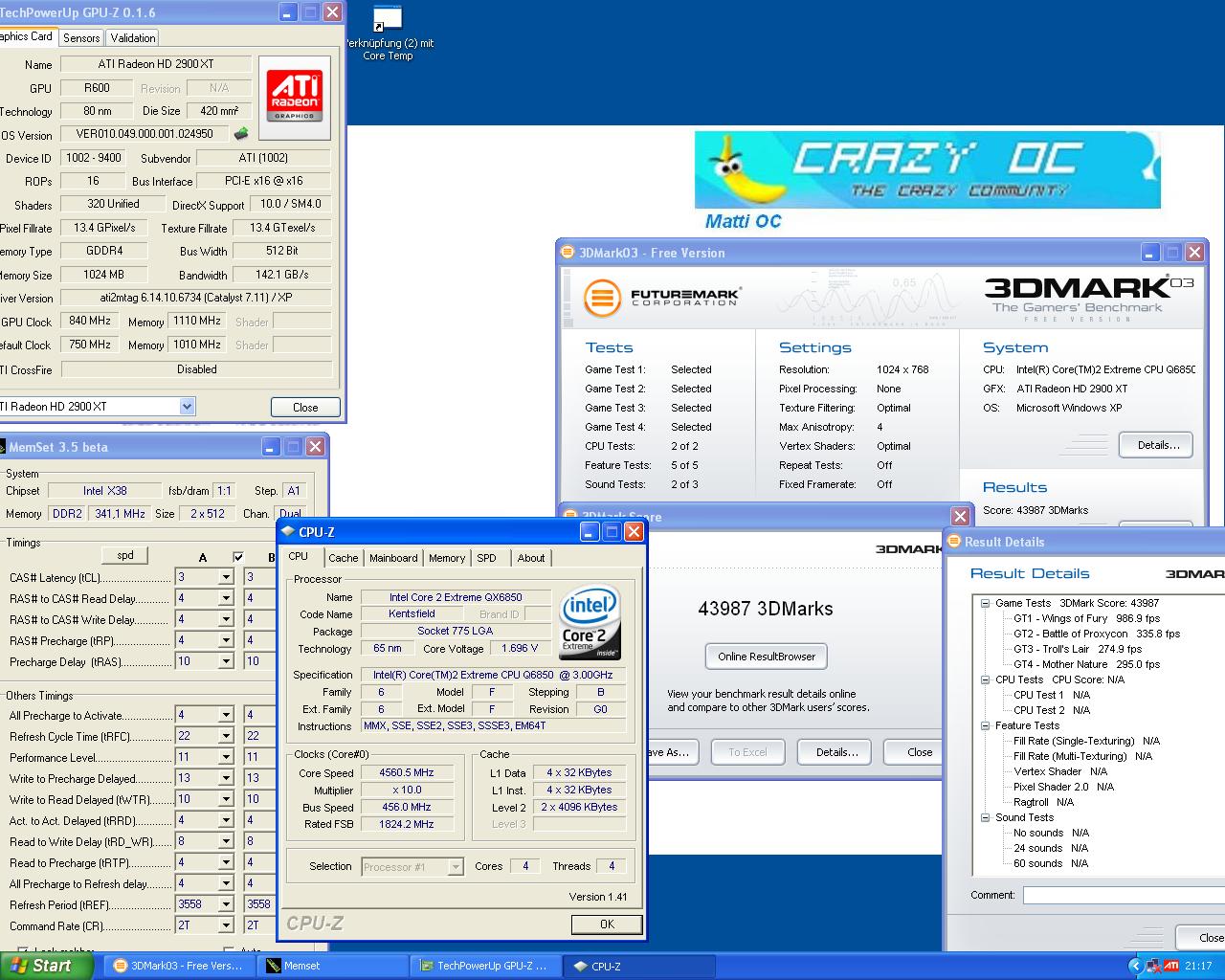Click OK button in CPU-Z
The height and width of the screenshot is (980, 1225).
pyautogui.click(x=607, y=924)
